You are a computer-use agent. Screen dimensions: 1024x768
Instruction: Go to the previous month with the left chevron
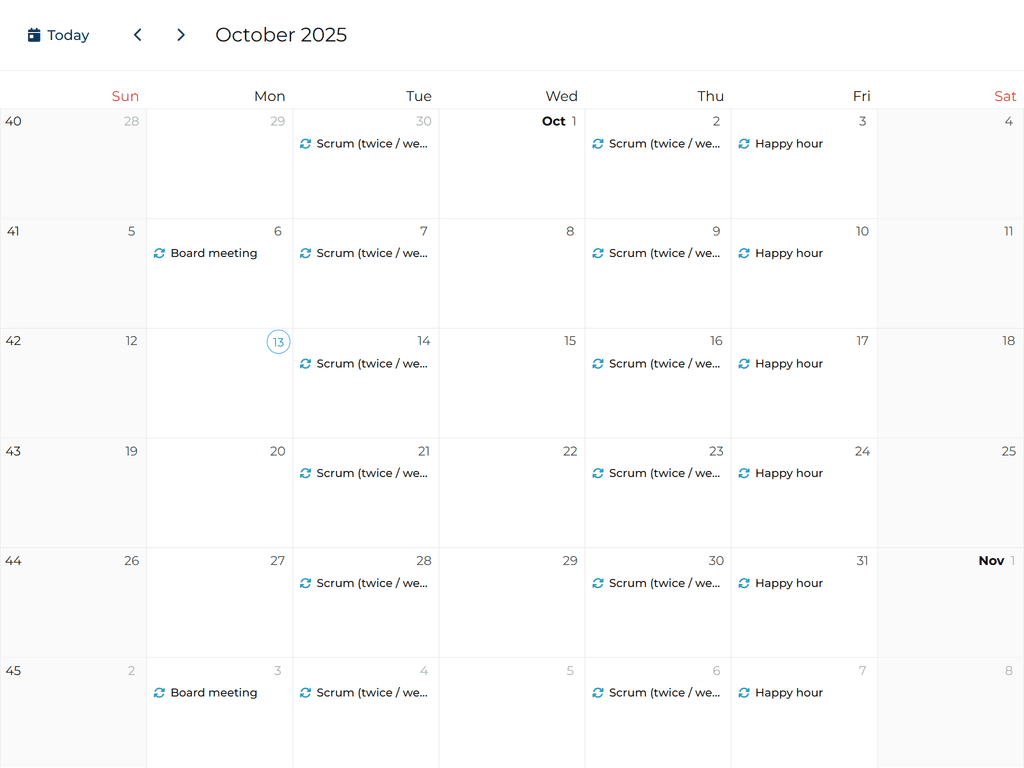[x=137, y=34]
